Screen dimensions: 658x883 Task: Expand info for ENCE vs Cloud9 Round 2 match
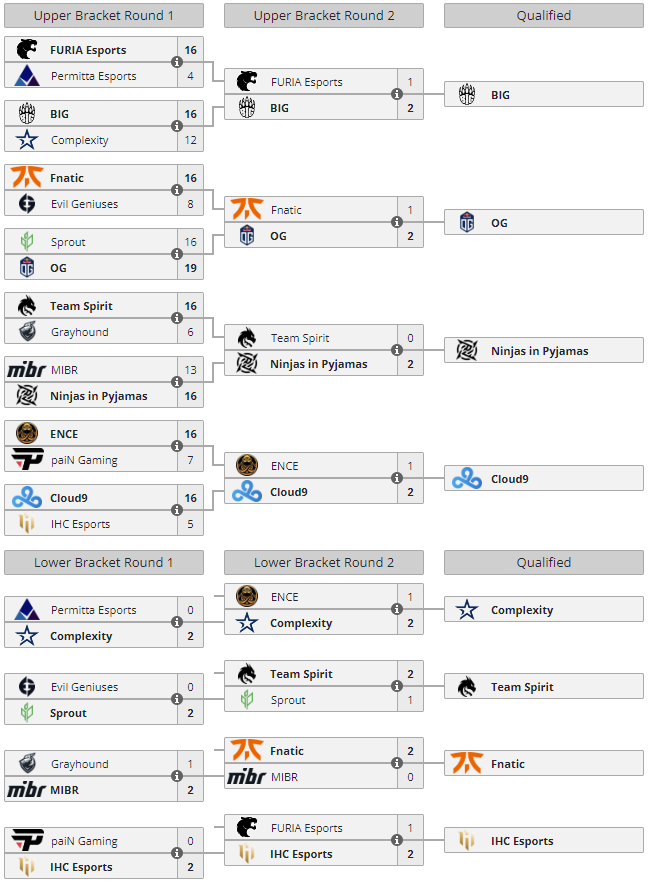(397, 479)
